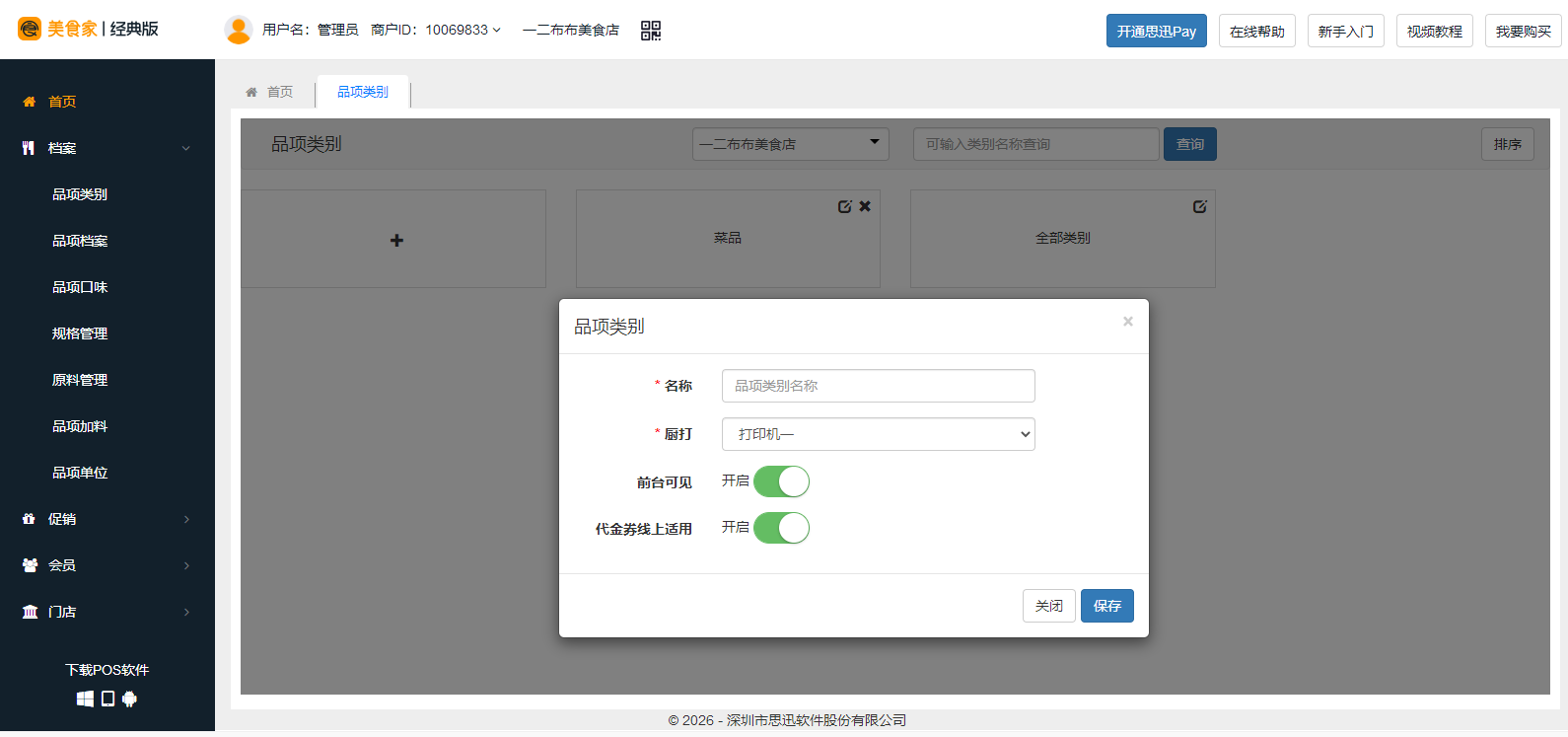The width and height of the screenshot is (1568, 737).
Task: Download the Windows POS software icon
Action: 86,699
